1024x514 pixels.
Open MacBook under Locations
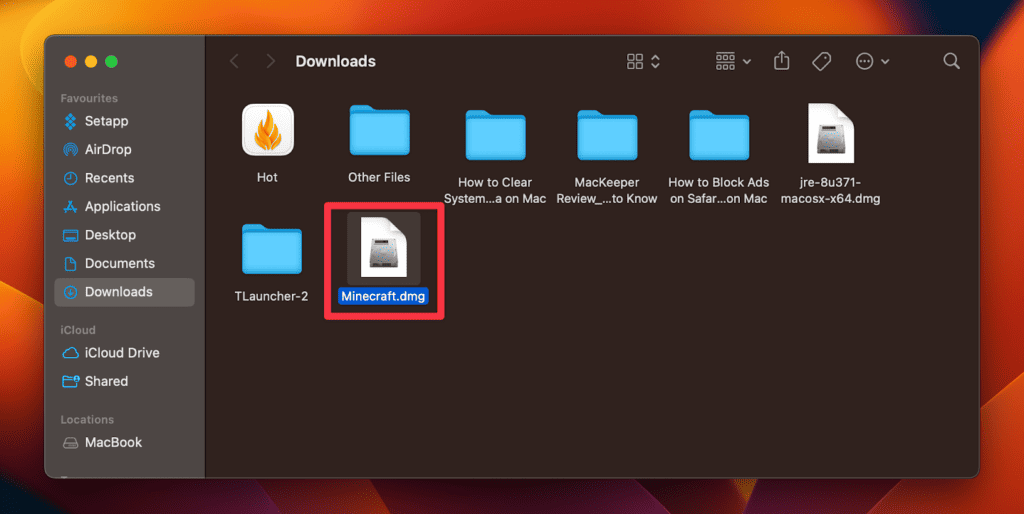pos(124,442)
